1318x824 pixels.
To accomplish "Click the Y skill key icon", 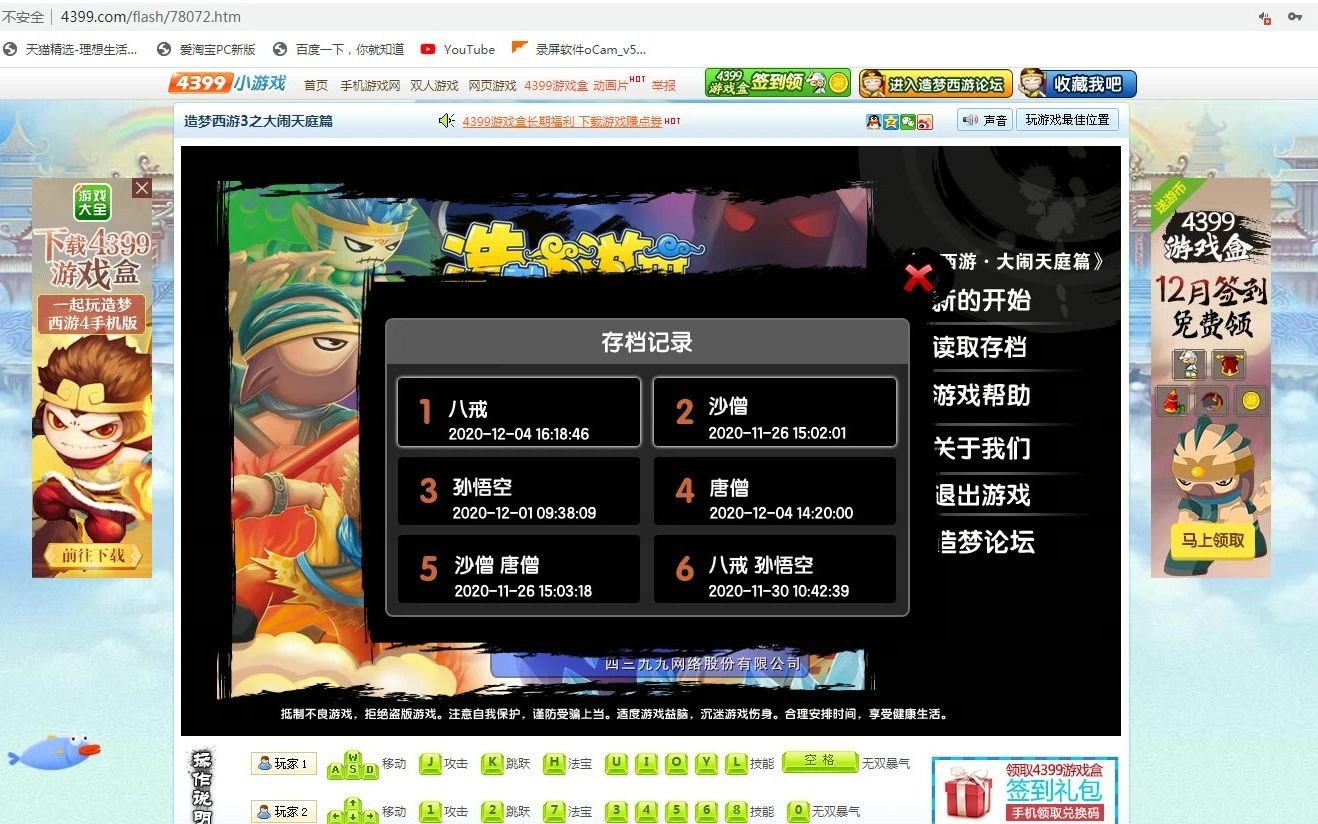I will pyautogui.click(x=707, y=763).
